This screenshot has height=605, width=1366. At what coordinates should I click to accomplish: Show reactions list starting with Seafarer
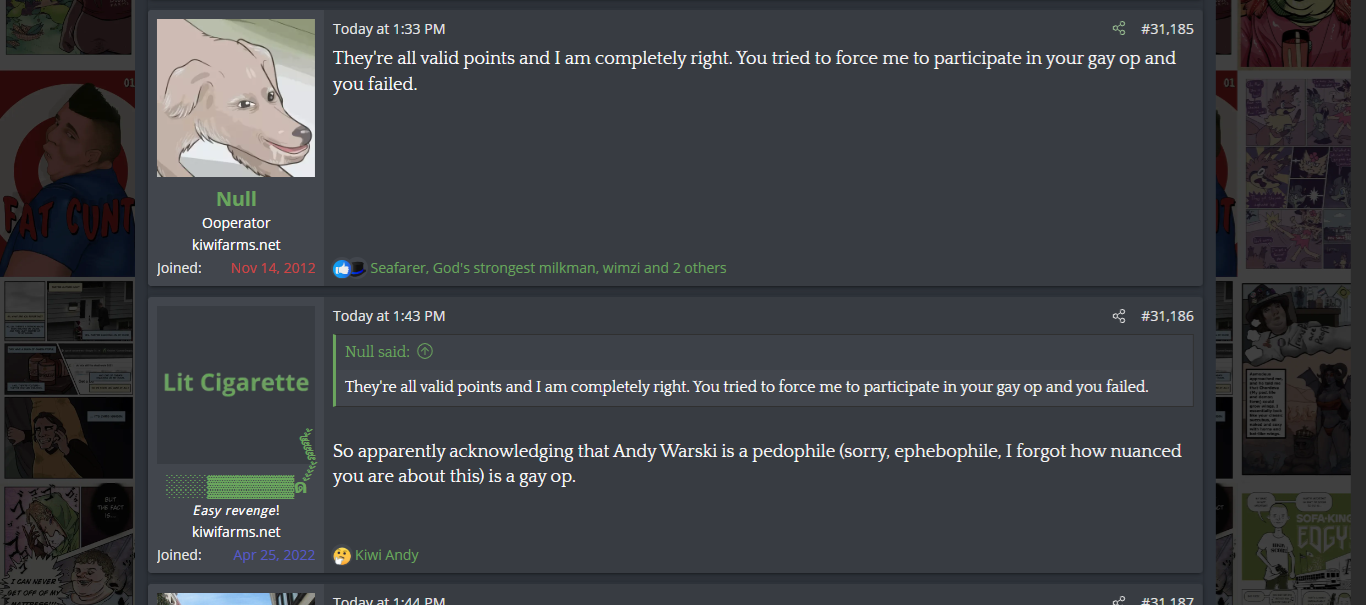(x=548, y=268)
